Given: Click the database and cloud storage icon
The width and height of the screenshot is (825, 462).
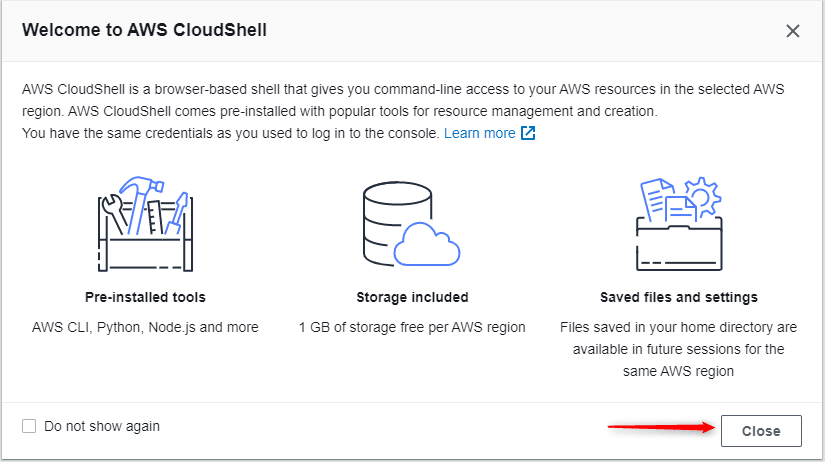Looking at the screenshot, I should (x=411, y=224).
